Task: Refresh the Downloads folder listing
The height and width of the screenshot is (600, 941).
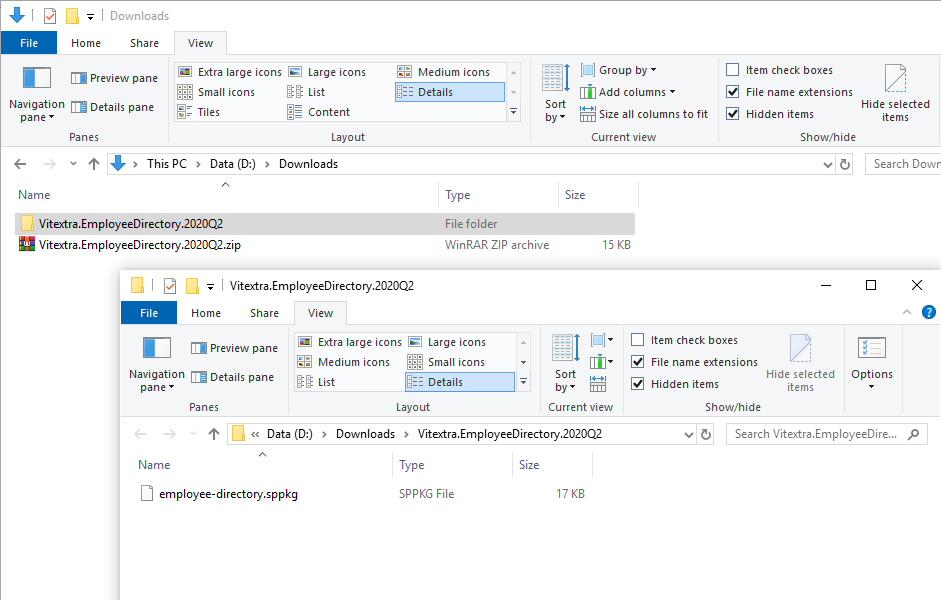Action: [845, 164]
